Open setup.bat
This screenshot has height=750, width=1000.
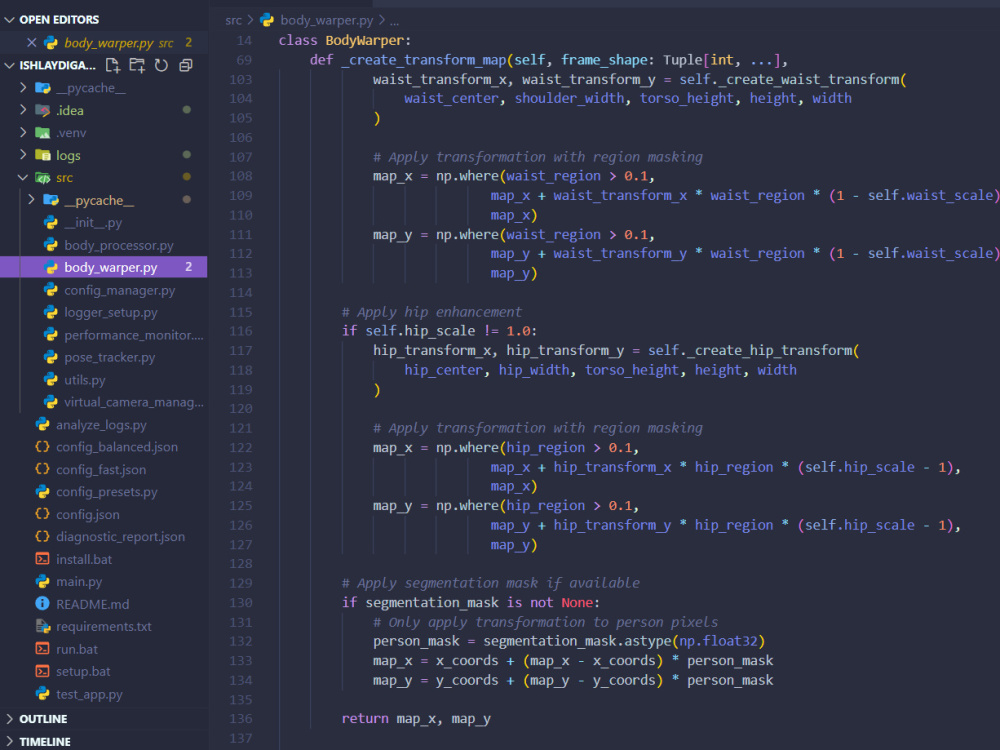click(83, 672)
